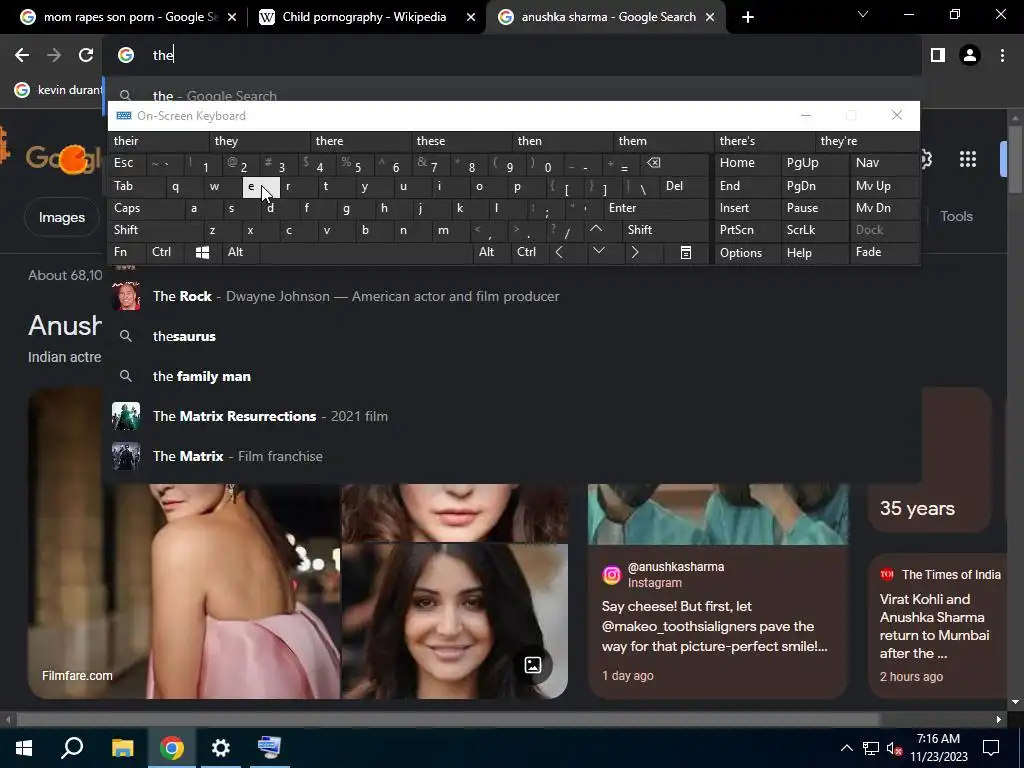This screenshot has height=768, width=1024.
Task: Click the Google apps grid icon
Action: click(x=968, y=159)
